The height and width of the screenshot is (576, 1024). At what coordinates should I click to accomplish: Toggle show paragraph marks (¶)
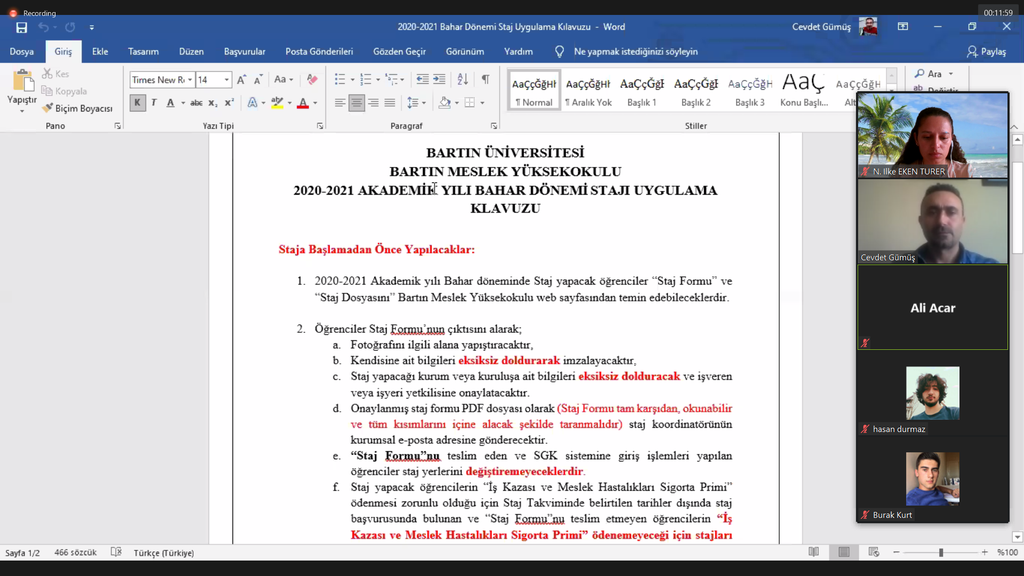tap(485, 80)
